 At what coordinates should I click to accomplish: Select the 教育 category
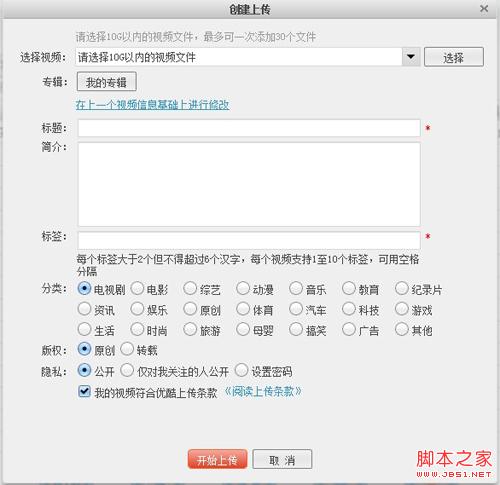coord(349,289)
